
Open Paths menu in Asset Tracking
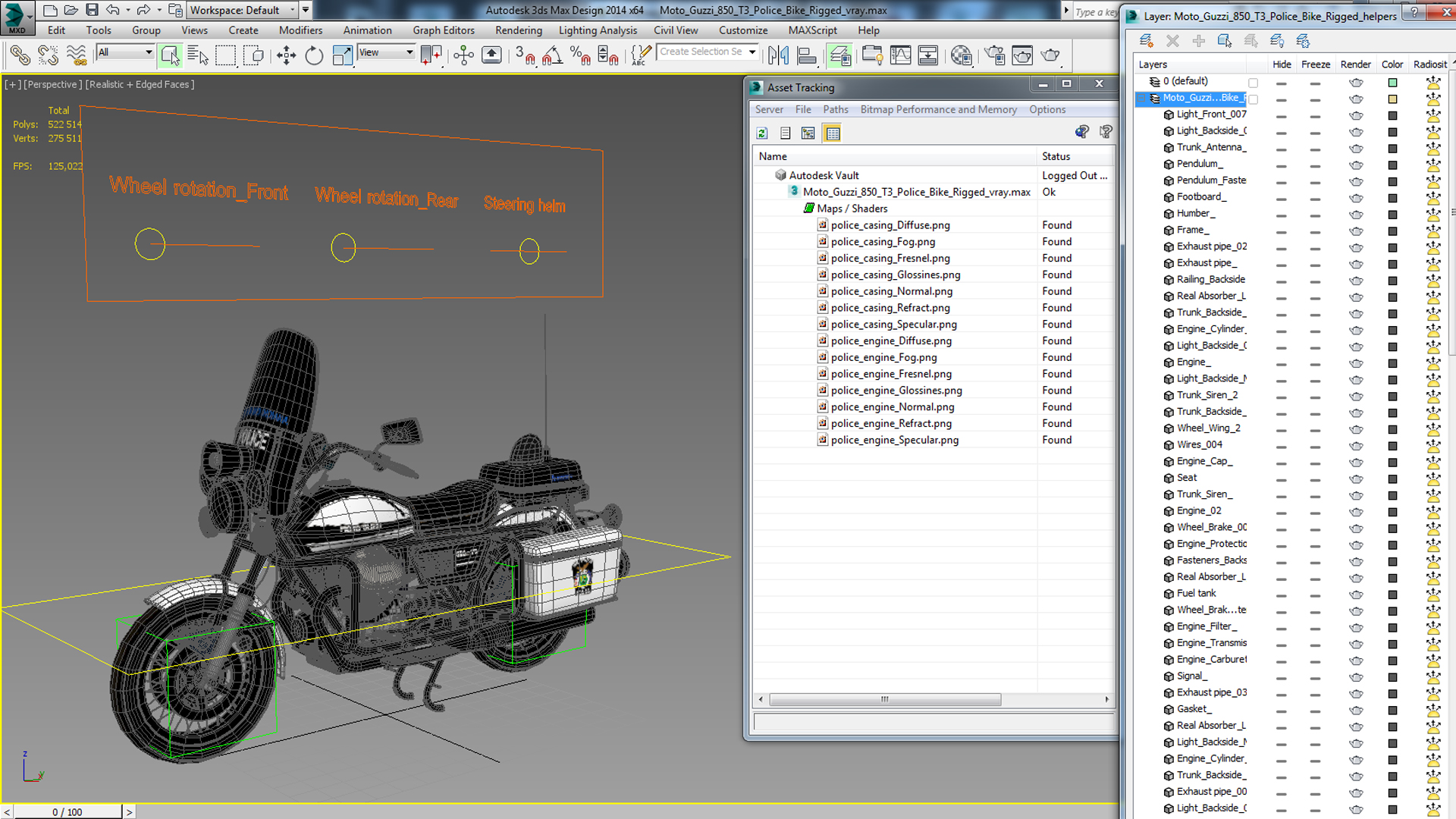[836, 109]
